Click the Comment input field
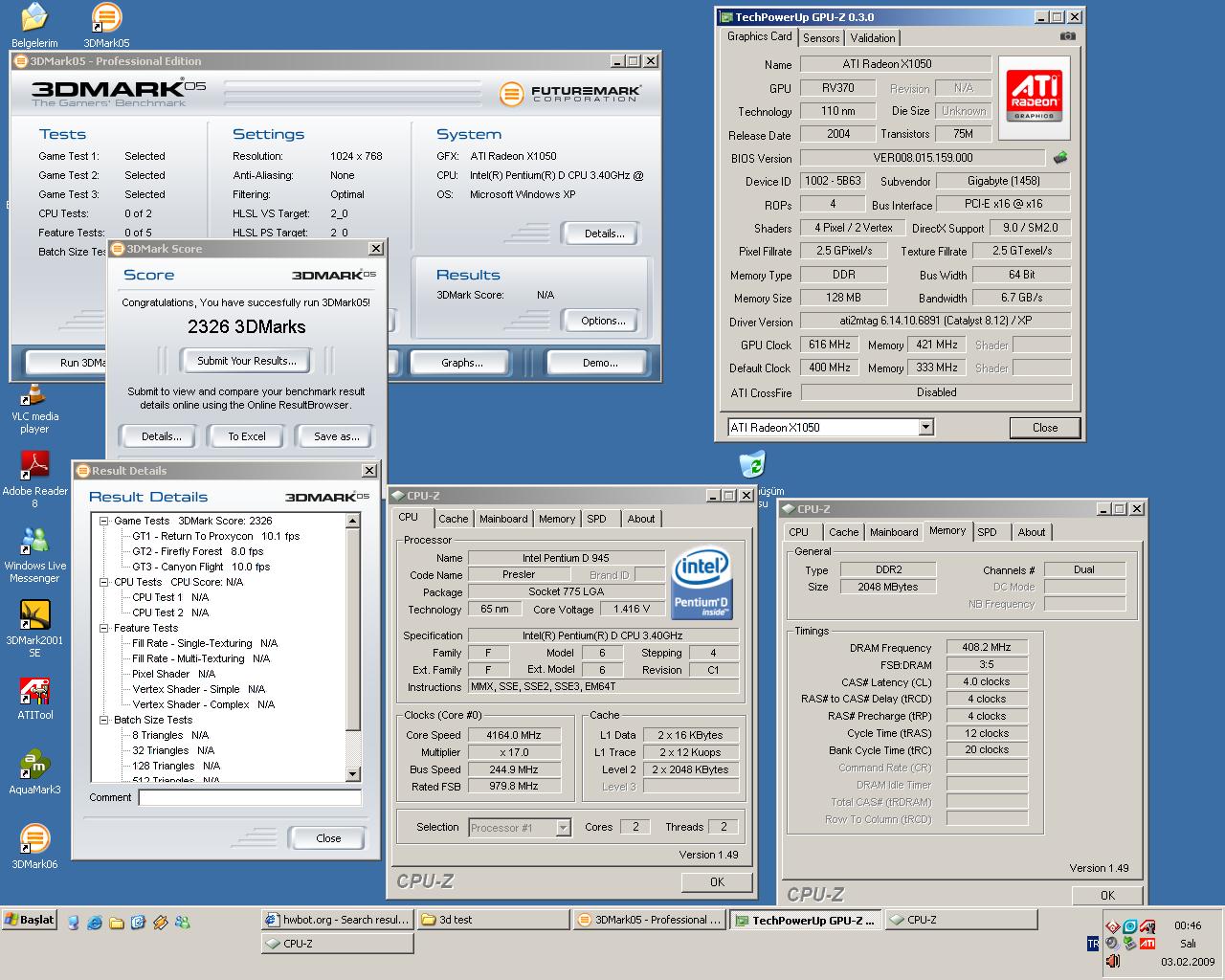This screenshot has height=980, width=1225. point(251,797)
